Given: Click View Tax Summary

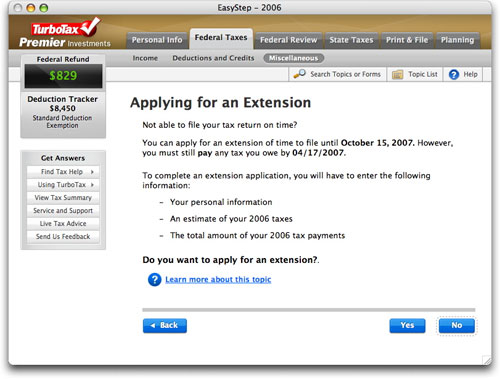Looking at the screenshot, I should (x=63, y=198).
